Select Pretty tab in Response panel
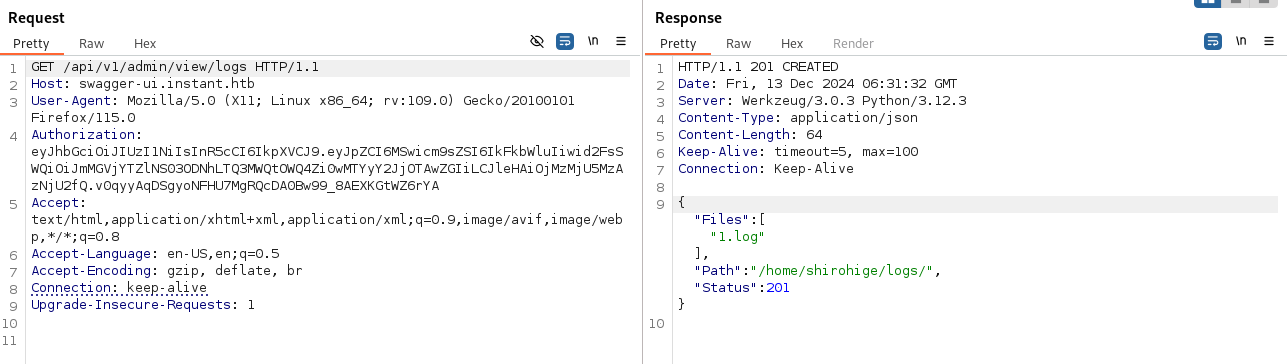1287x364 pixels. pos(678,44)
